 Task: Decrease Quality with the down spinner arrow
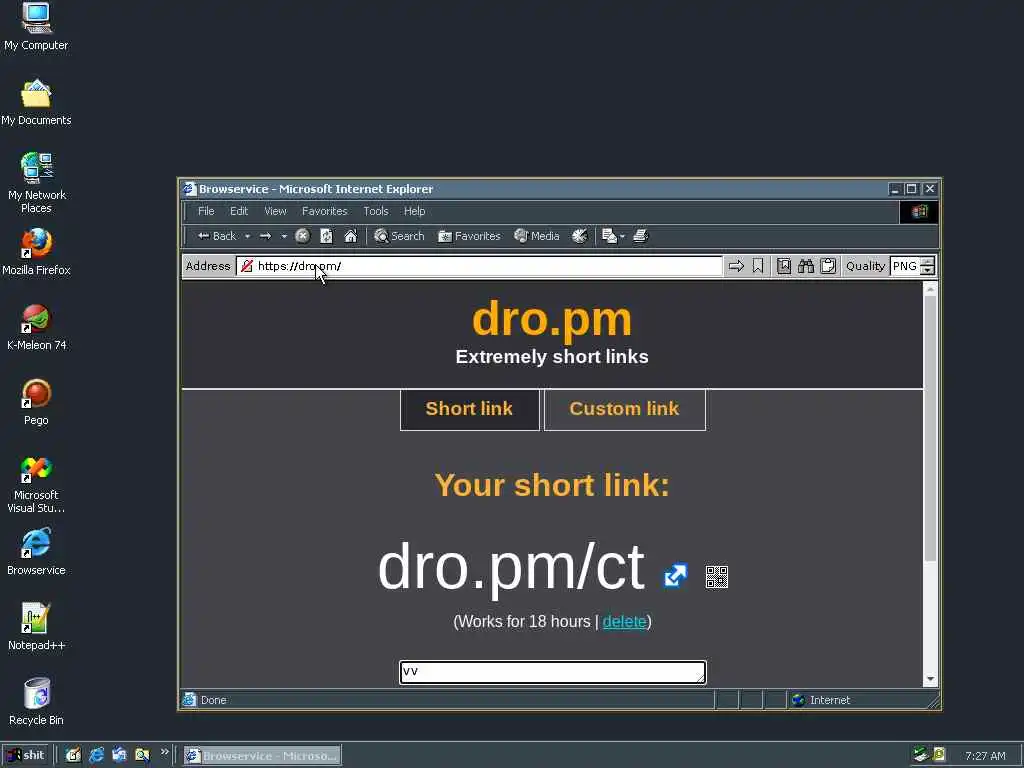[927, 270]
